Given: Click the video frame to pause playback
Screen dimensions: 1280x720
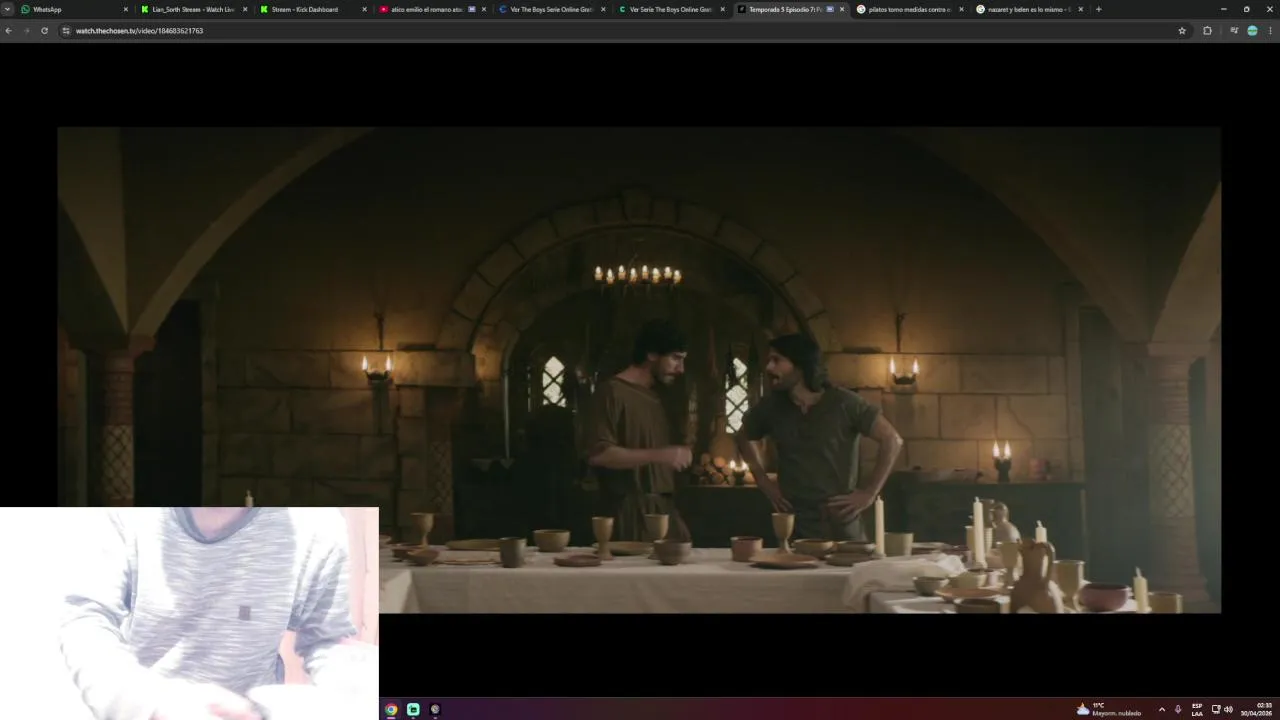Looking at the screenshot, I should coord(639,370).
